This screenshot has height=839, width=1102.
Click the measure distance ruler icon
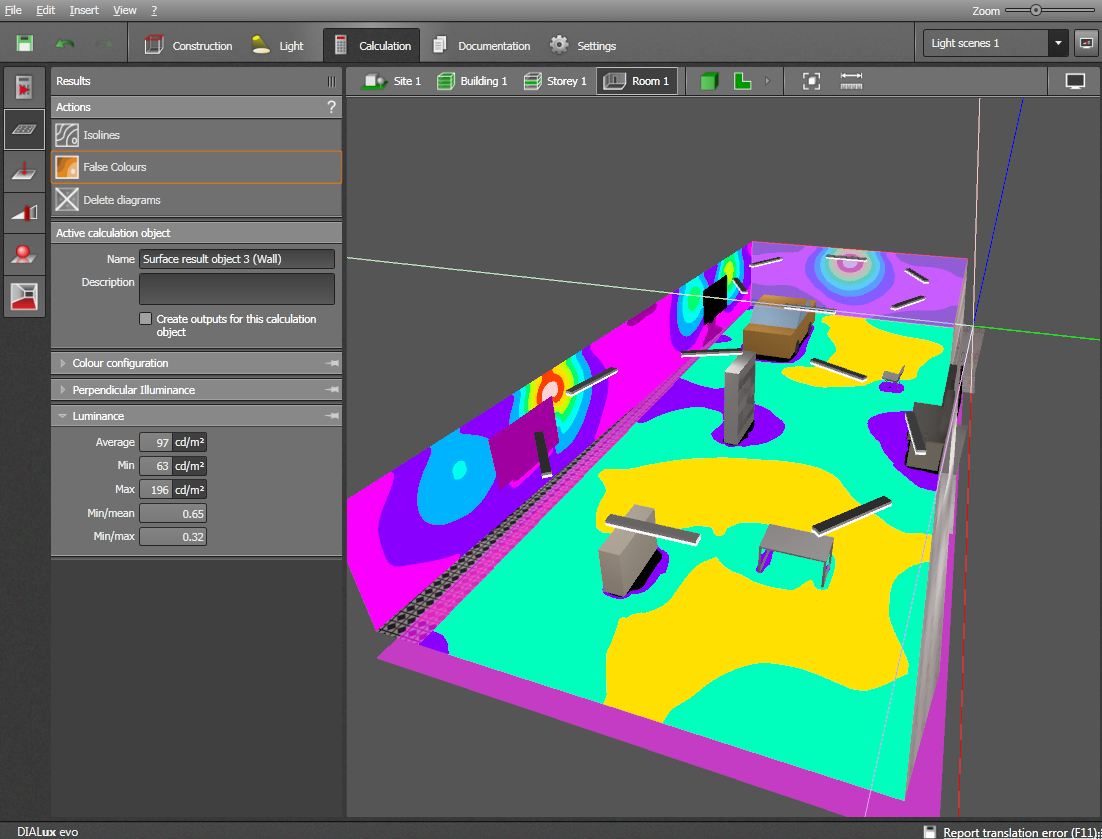(x=851, y=82)
